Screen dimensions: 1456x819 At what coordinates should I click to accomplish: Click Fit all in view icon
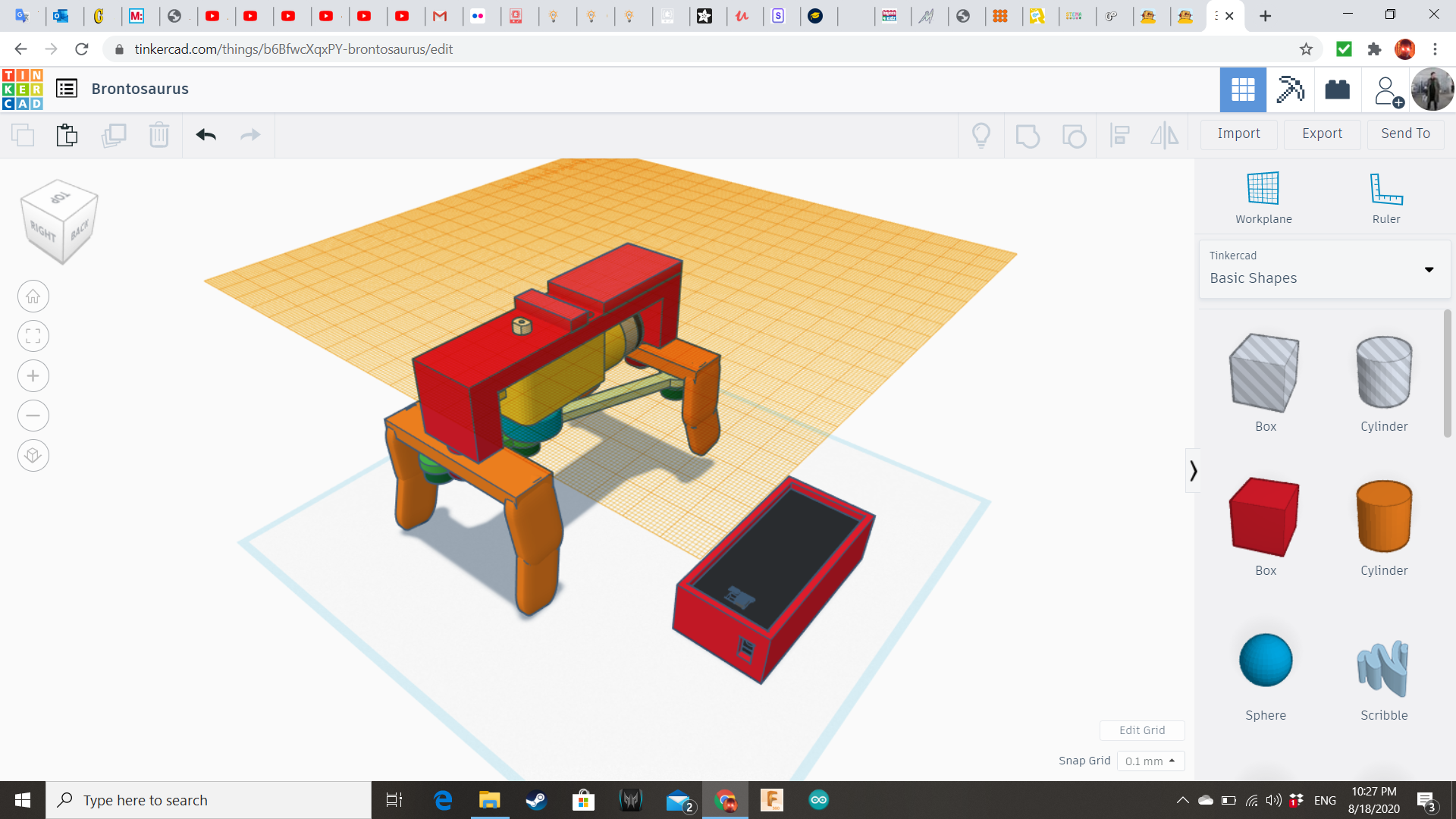[33, 336]
